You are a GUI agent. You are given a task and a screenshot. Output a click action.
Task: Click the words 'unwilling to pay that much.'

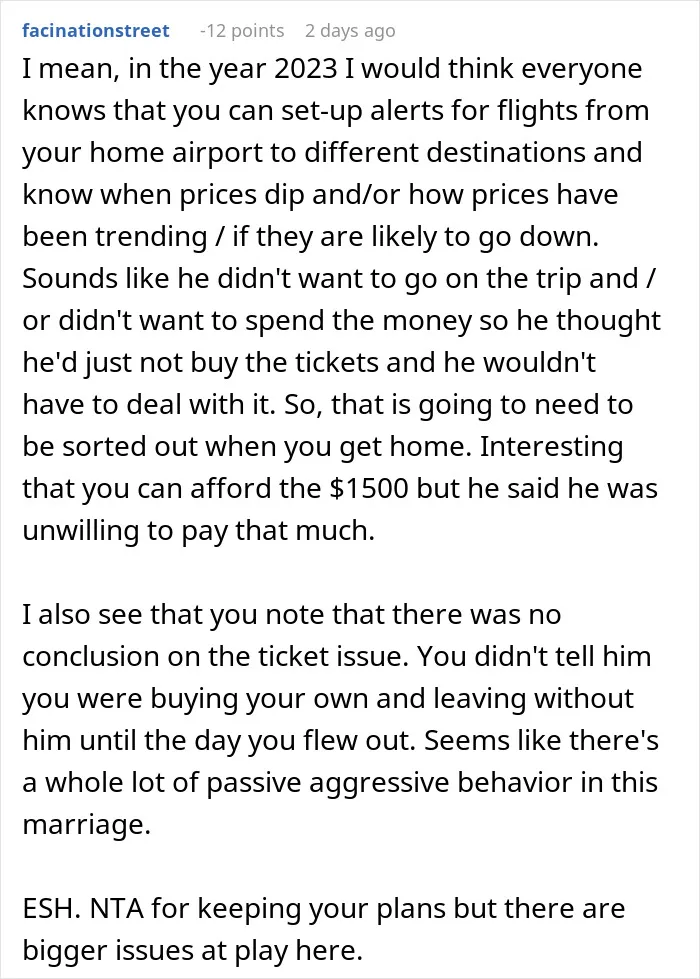click(199, 531)
